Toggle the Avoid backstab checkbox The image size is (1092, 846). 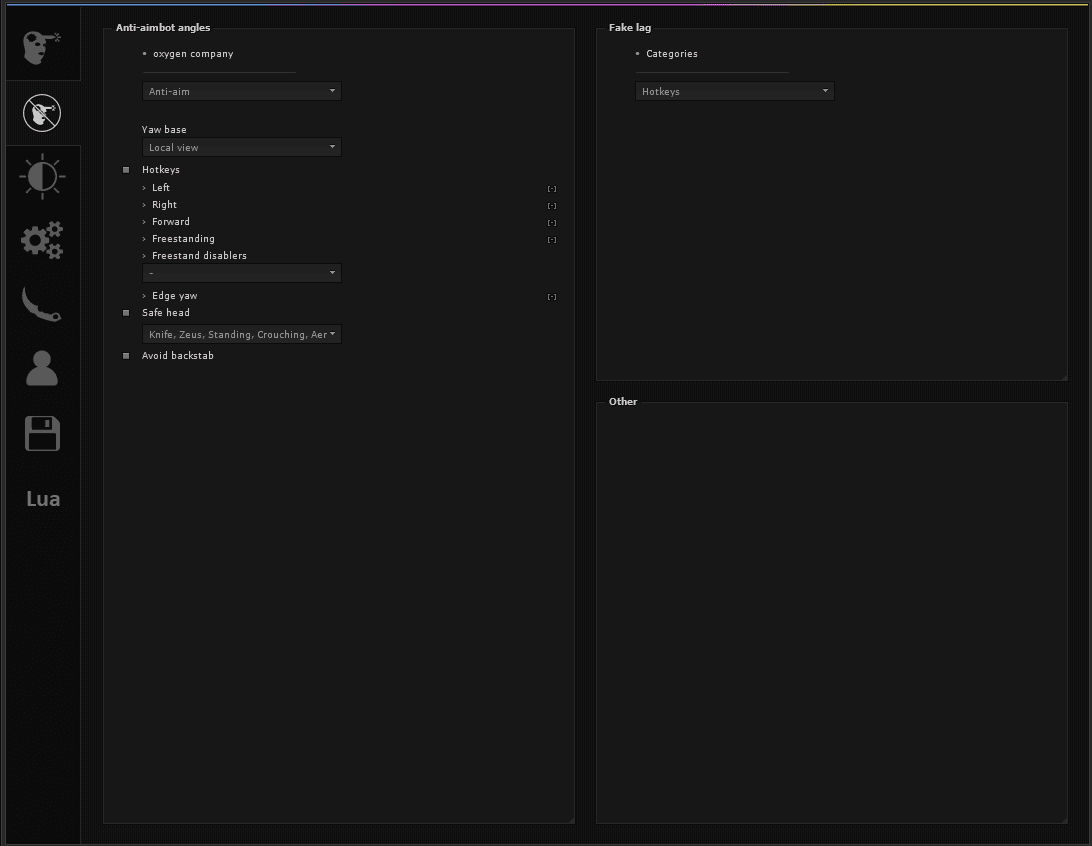coord(126,356)
